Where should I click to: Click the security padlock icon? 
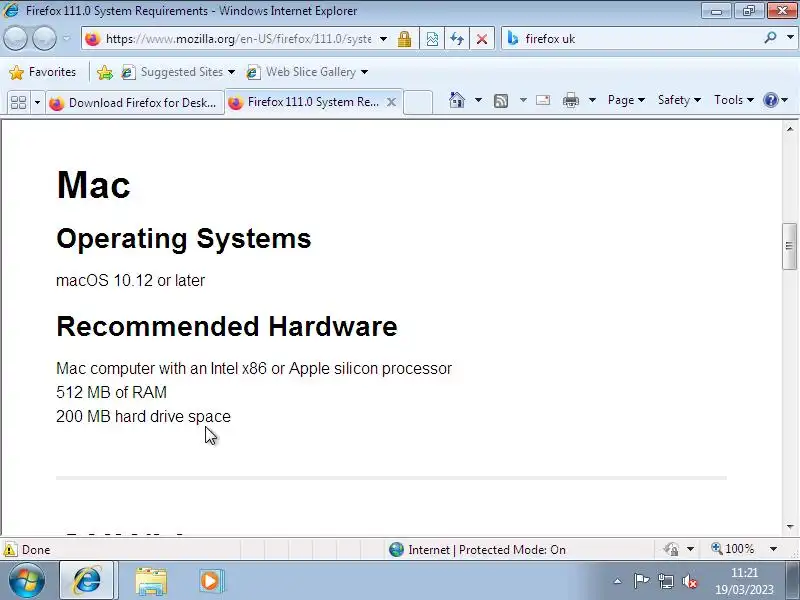(x=405, y=39)
